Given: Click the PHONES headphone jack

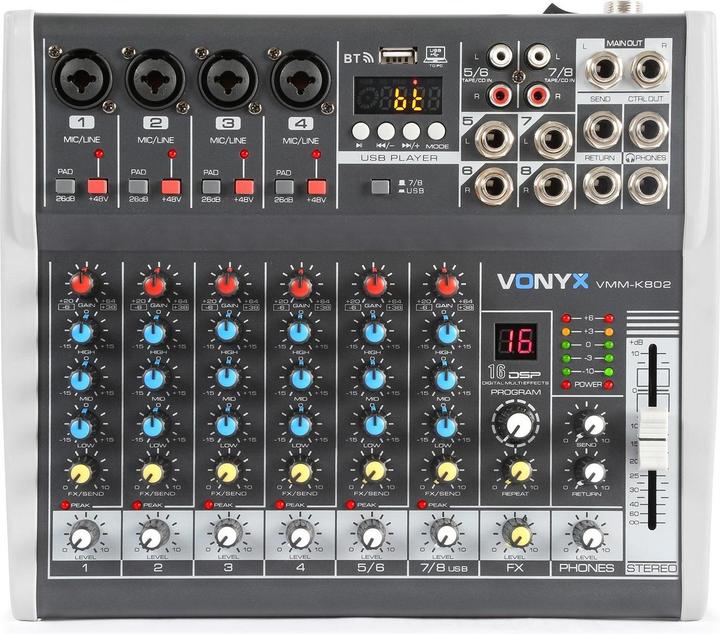Looking at the screenshot, I should point(647,185).
